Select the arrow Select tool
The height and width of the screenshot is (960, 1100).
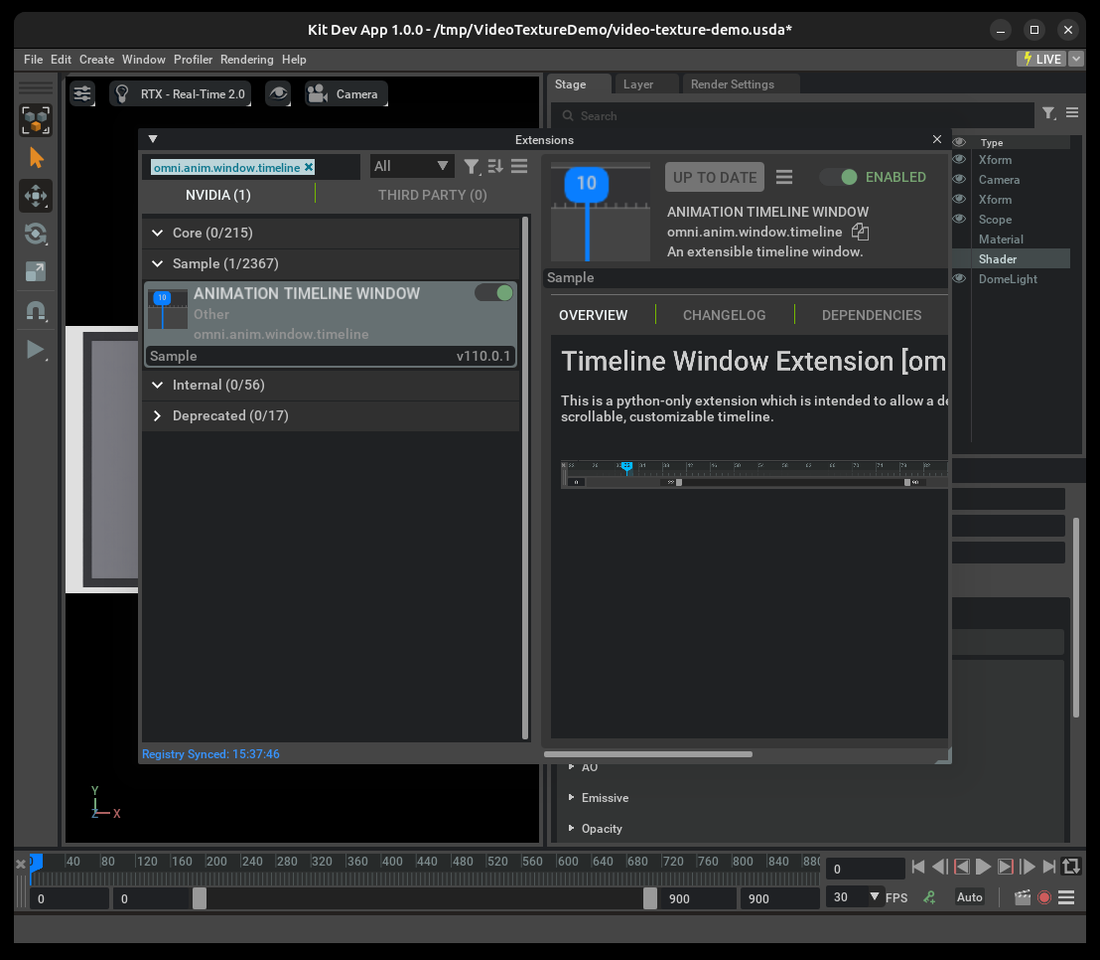tap(36, 158)
